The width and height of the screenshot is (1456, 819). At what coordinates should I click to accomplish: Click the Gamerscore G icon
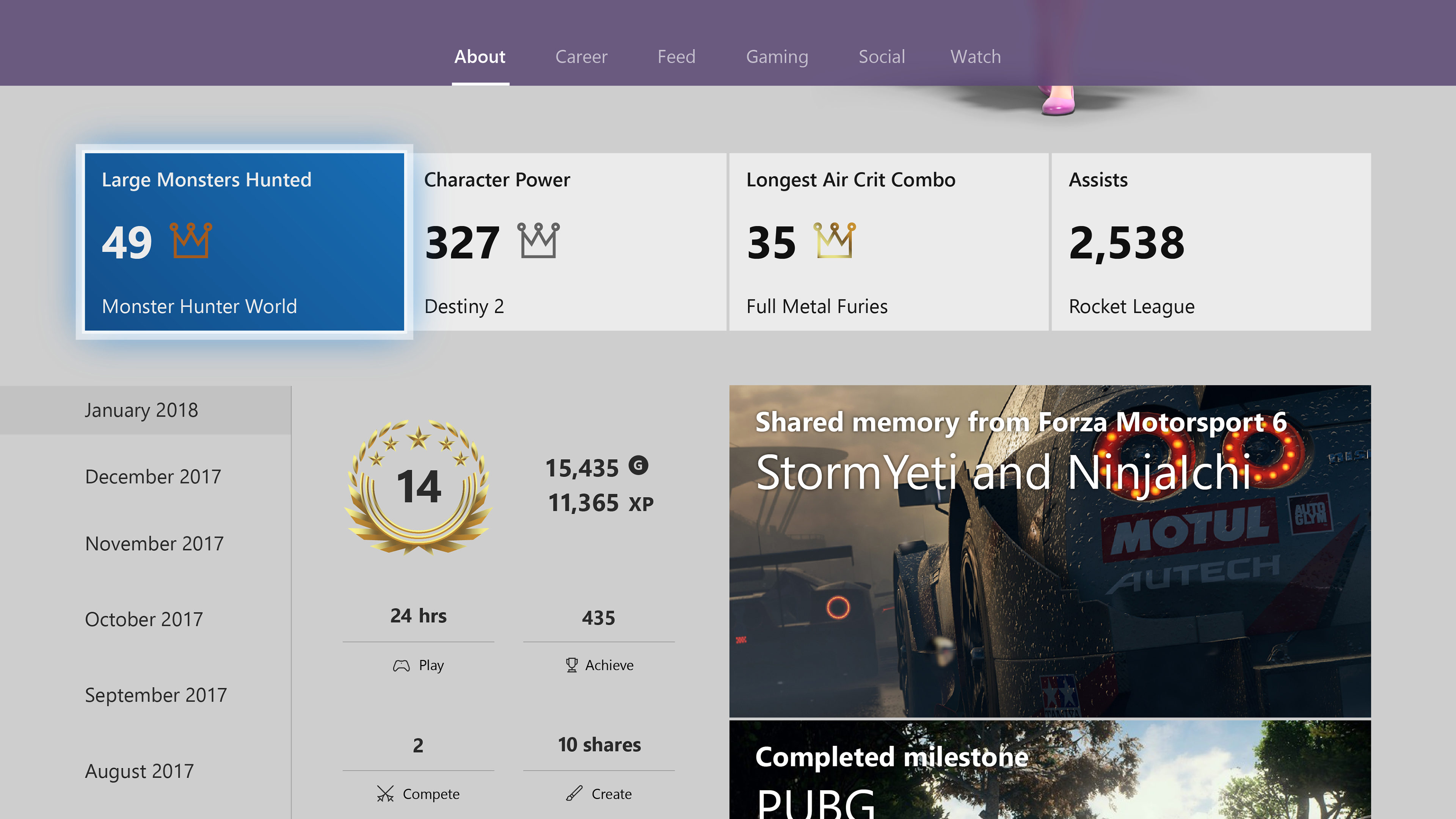pyautogui.click(x=639, y=466)
